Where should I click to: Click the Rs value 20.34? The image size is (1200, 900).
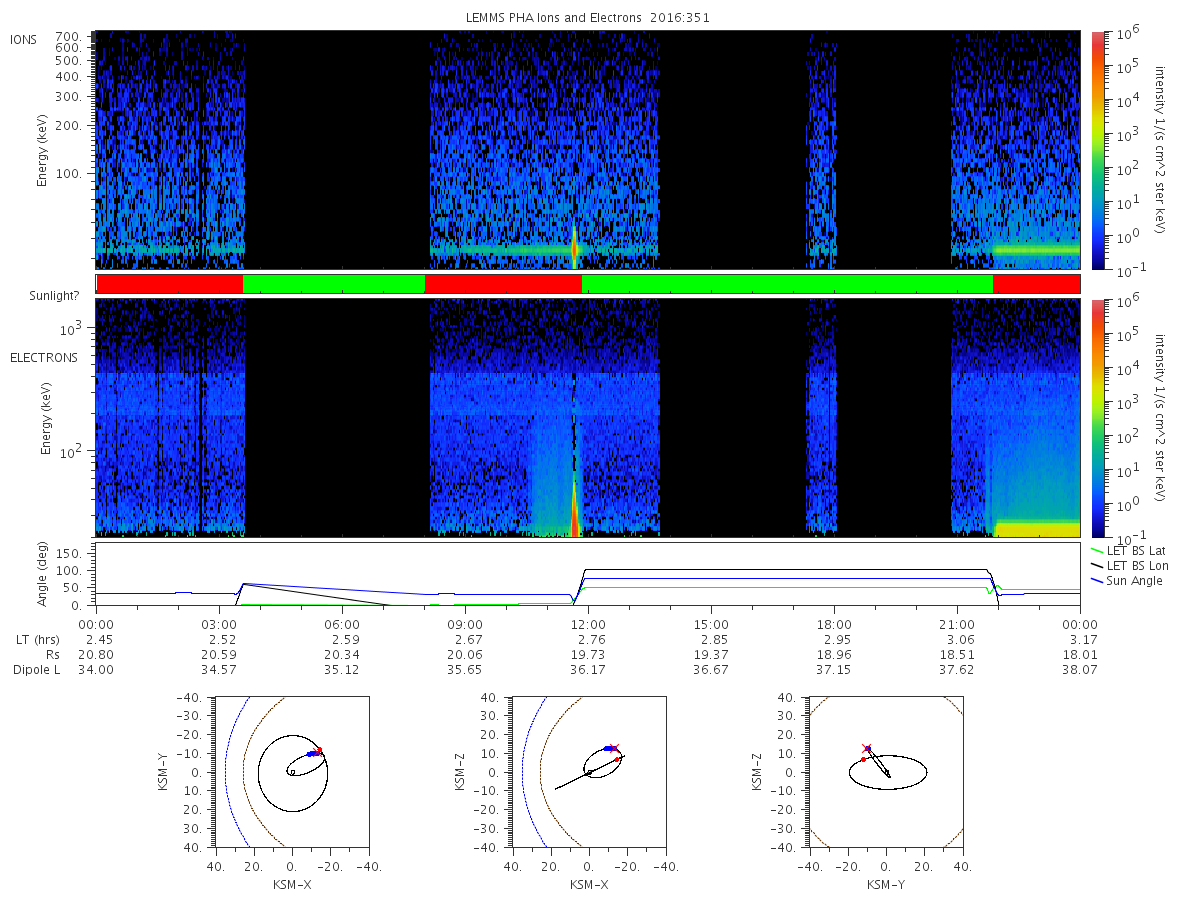[x=342, y=655]
